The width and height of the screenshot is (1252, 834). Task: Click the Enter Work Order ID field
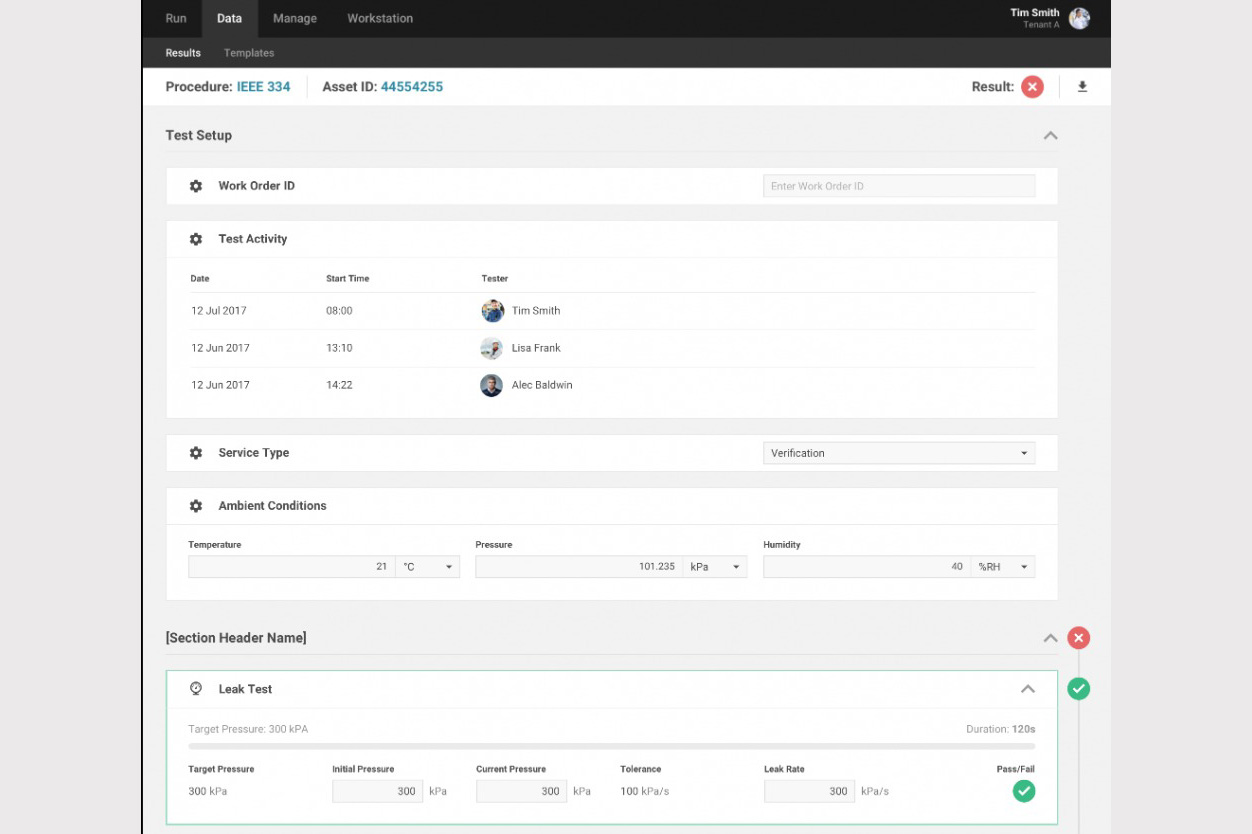click(898, 186)
